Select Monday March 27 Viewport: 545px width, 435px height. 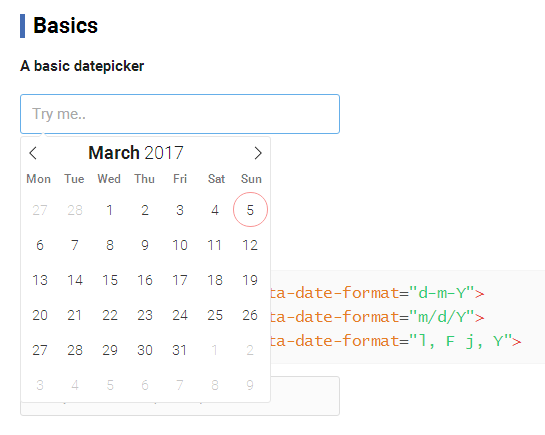(x=40, y=350)
